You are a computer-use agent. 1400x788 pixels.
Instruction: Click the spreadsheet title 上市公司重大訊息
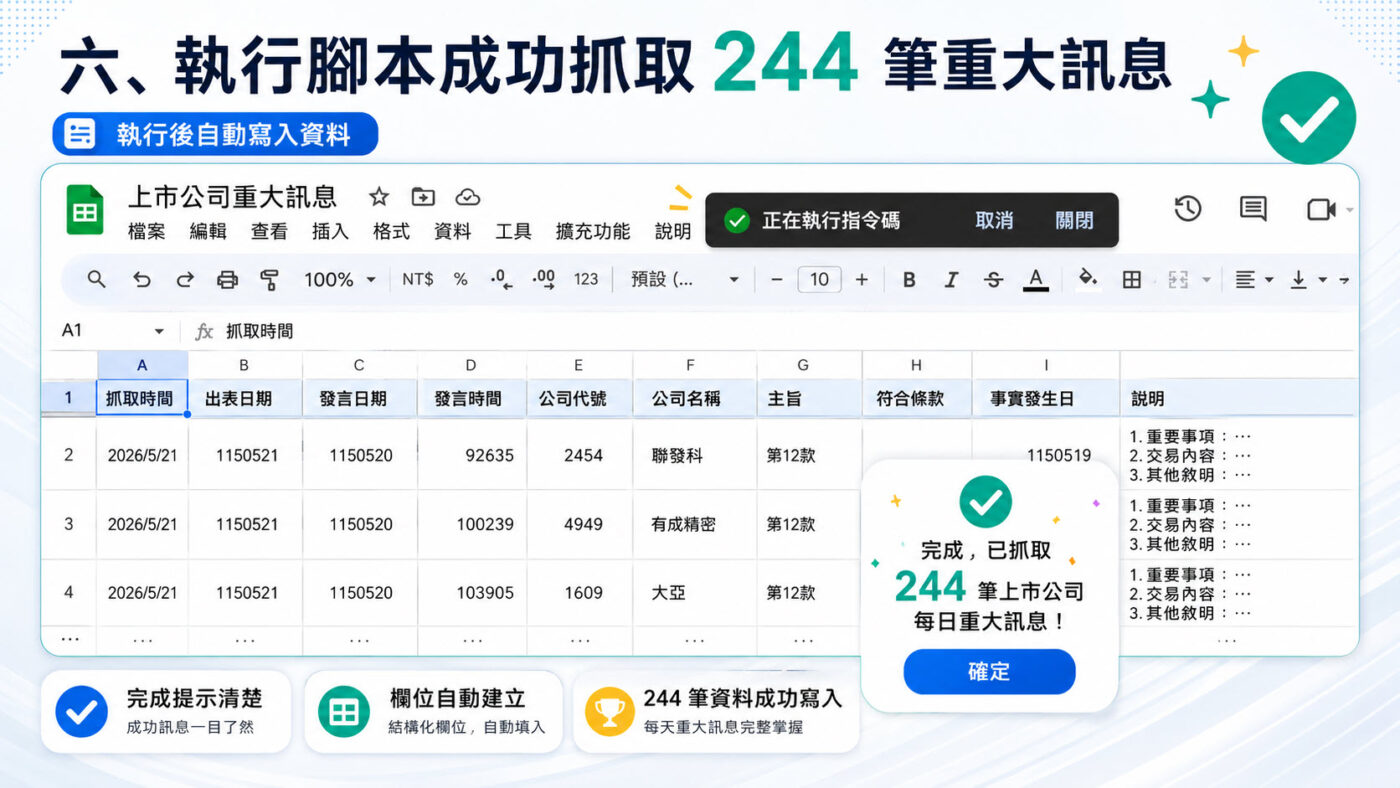coord(232,196)
